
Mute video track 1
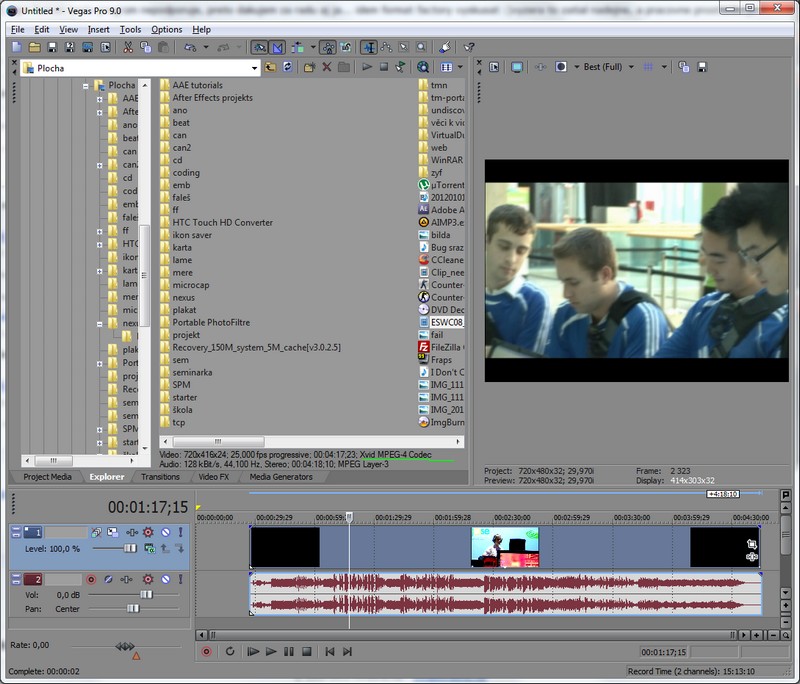click(x=165, y=533)
